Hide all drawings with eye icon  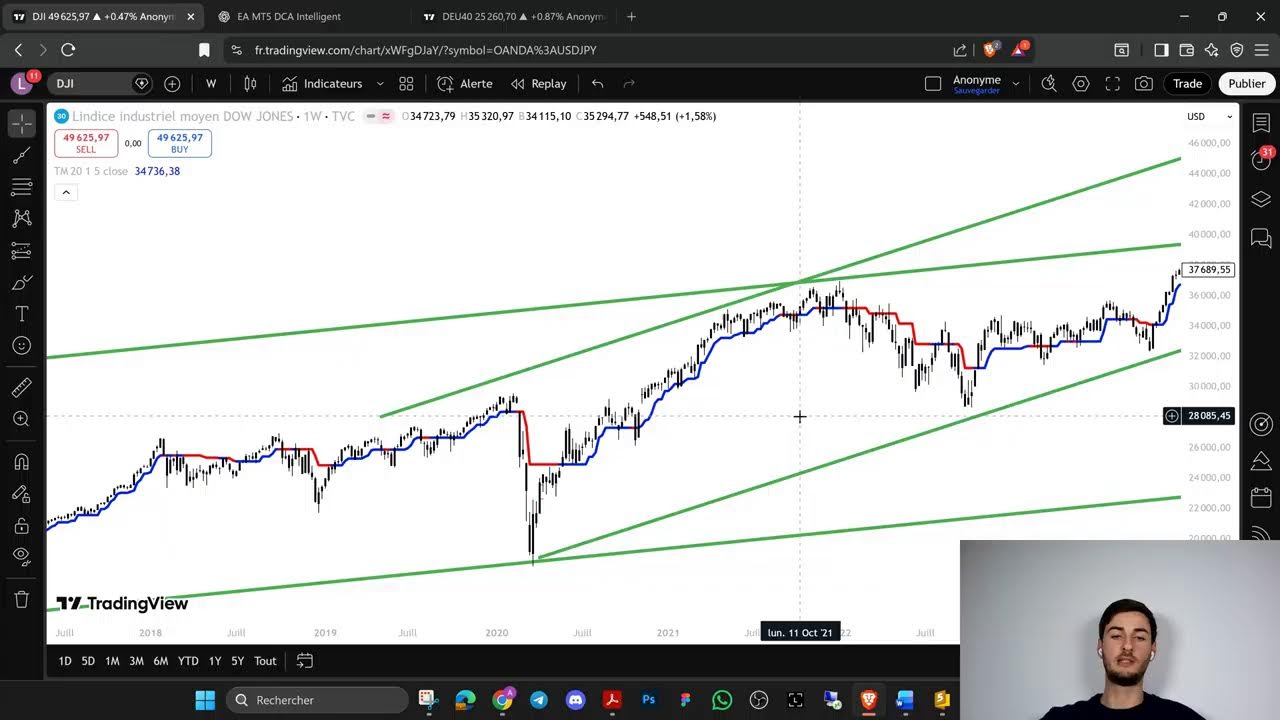tap(21, 556)
